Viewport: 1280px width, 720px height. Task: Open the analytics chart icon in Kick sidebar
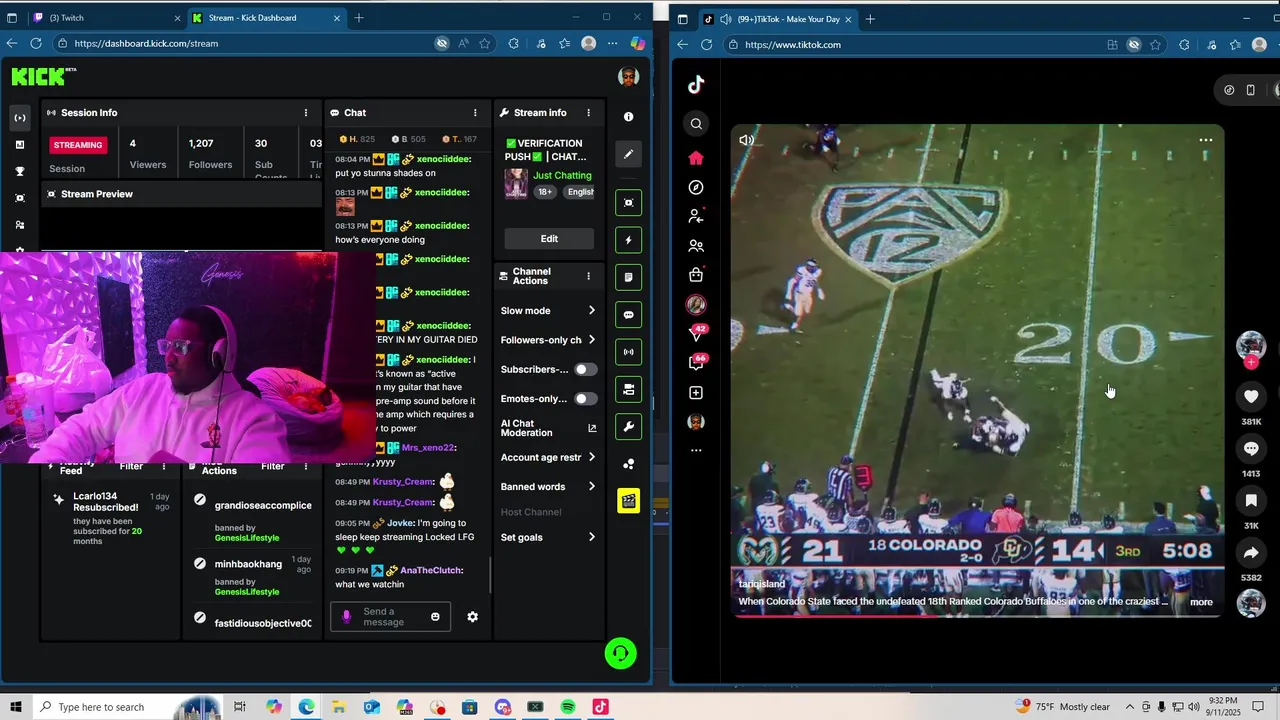click(19, 144)
